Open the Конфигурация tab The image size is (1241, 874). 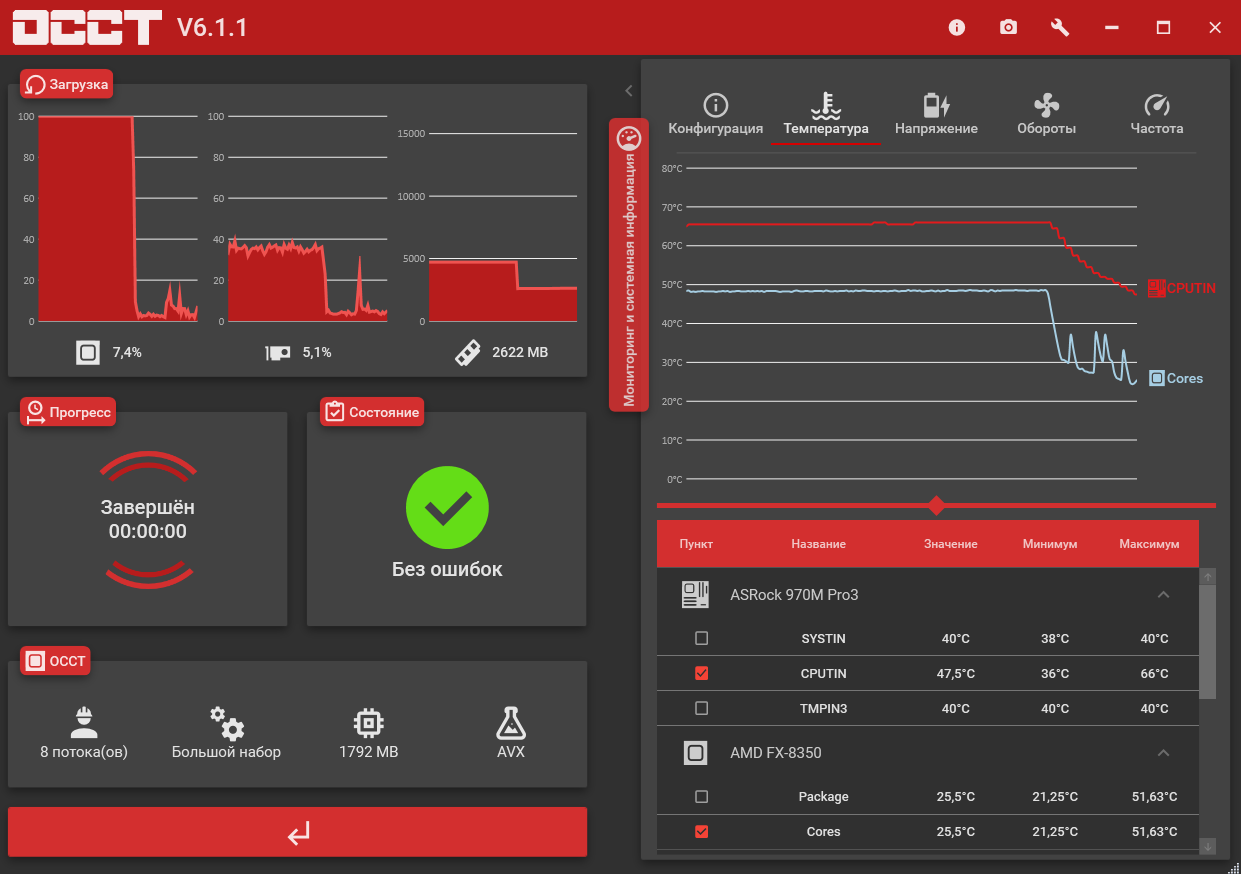(x=716, y=115)
